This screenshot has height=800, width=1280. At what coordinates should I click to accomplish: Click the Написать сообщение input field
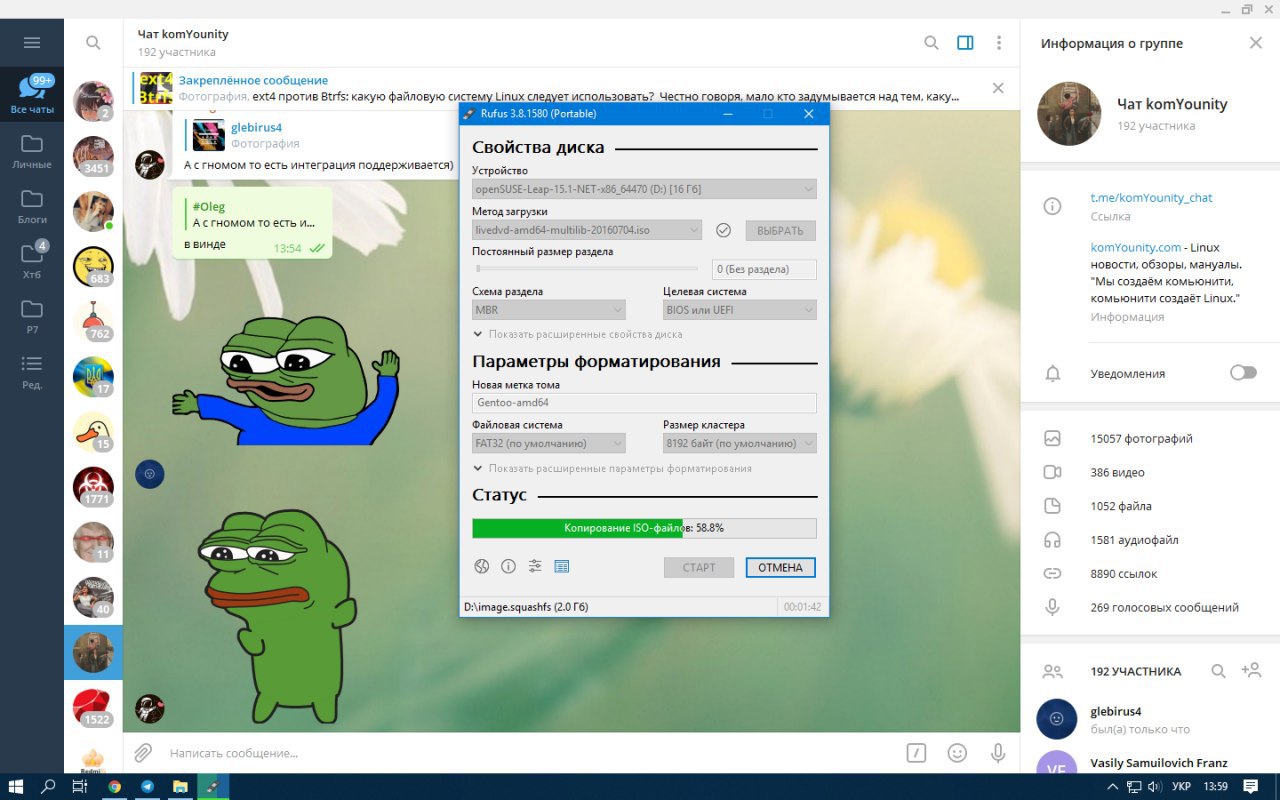(530, 753)
